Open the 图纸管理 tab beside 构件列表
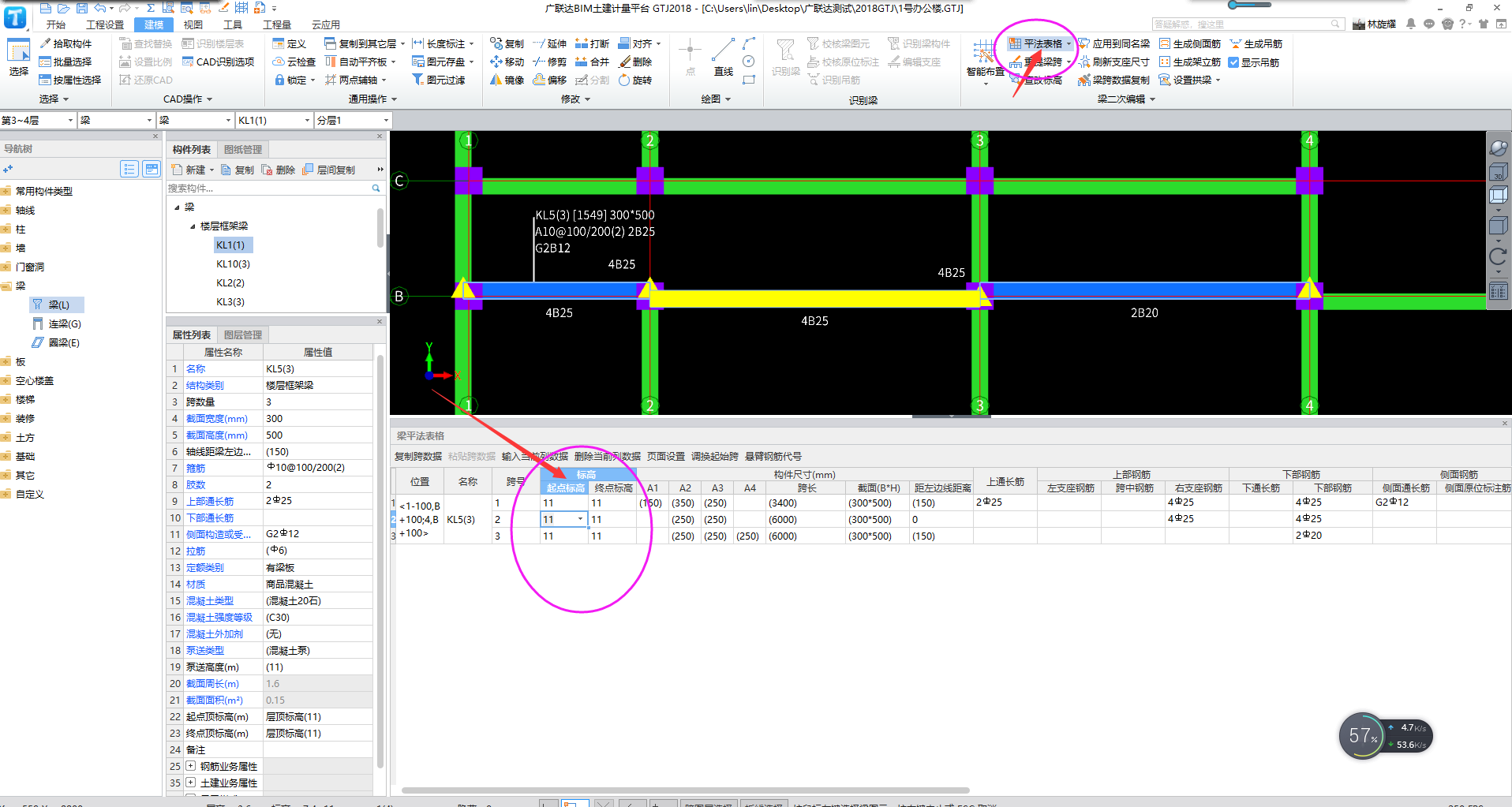The height and width of the screenshot is (807, 1512). (x=242, y=149)
